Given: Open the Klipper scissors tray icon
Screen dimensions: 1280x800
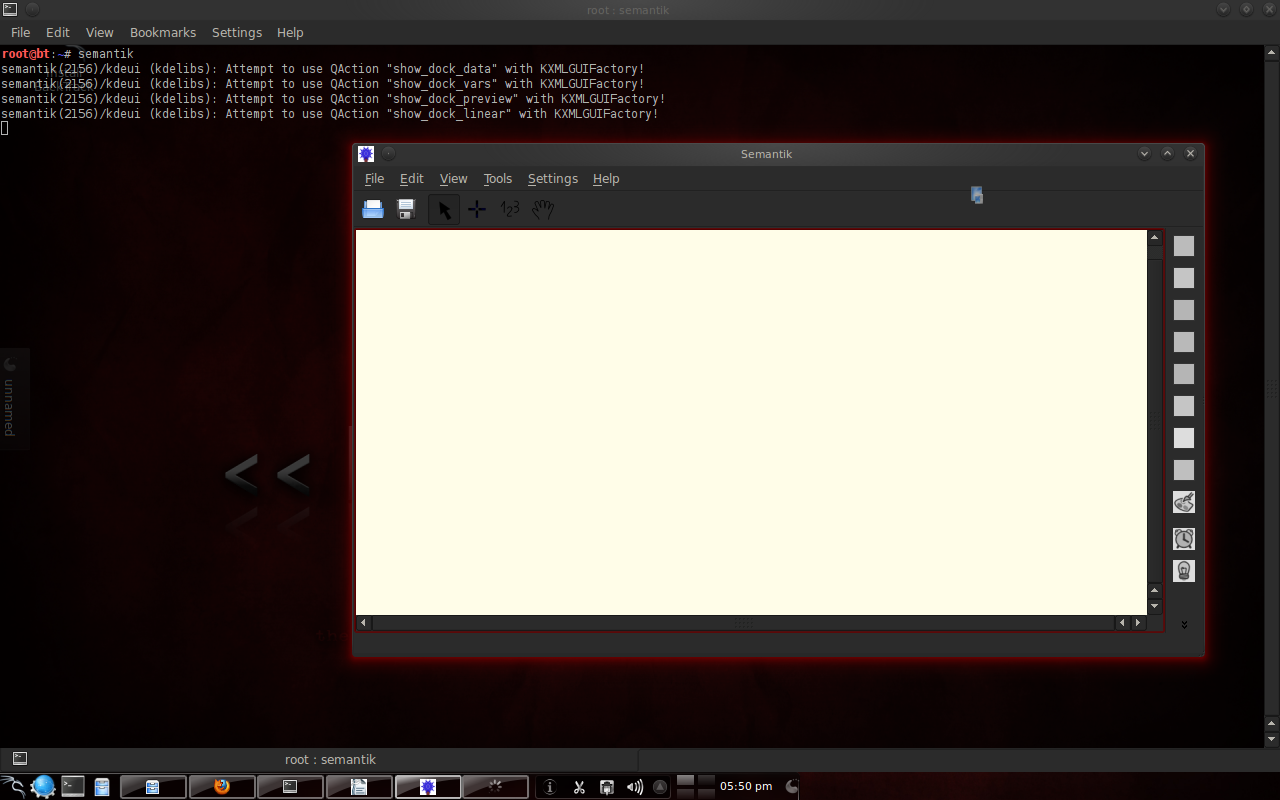Looking at the screenshot, I should (x=579, y=787).
